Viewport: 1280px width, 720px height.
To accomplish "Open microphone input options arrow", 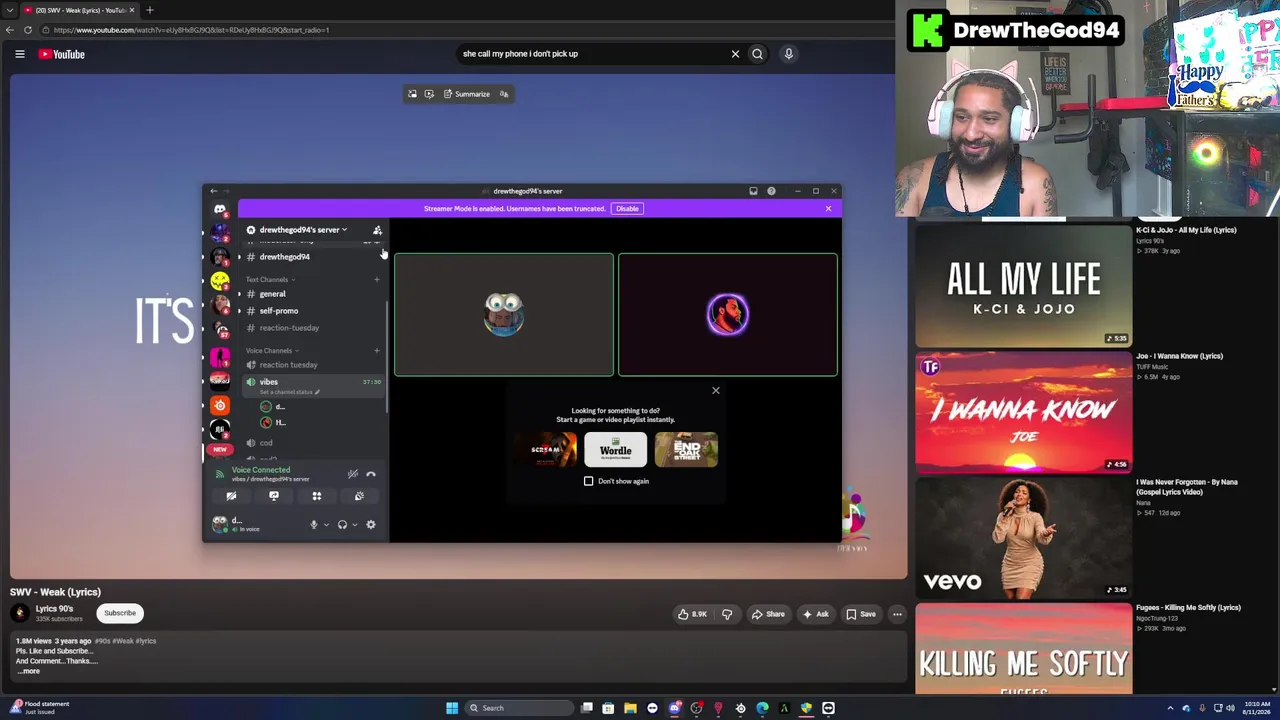I will click(326, 524).
